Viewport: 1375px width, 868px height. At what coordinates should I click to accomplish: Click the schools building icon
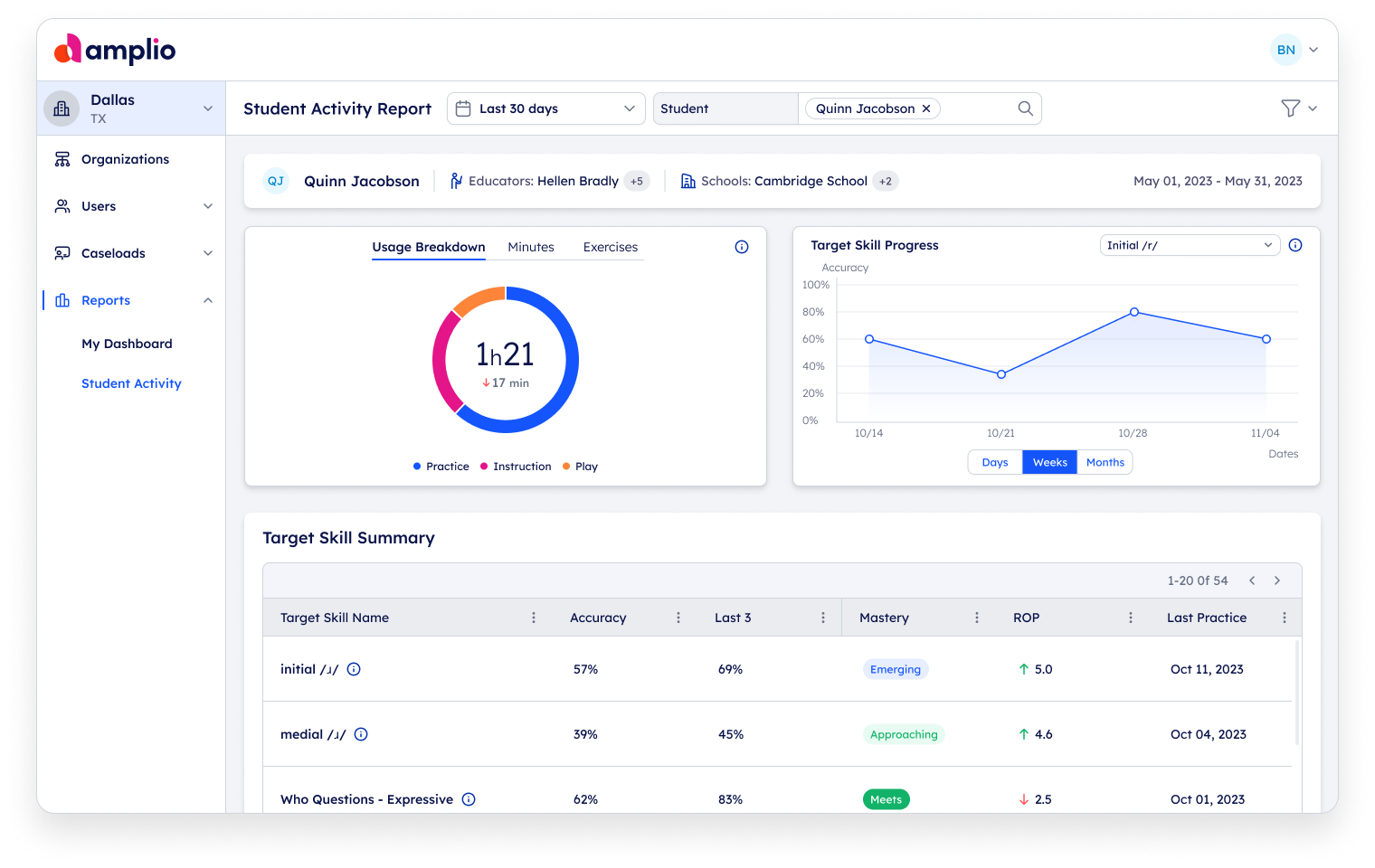pos(688,181)
